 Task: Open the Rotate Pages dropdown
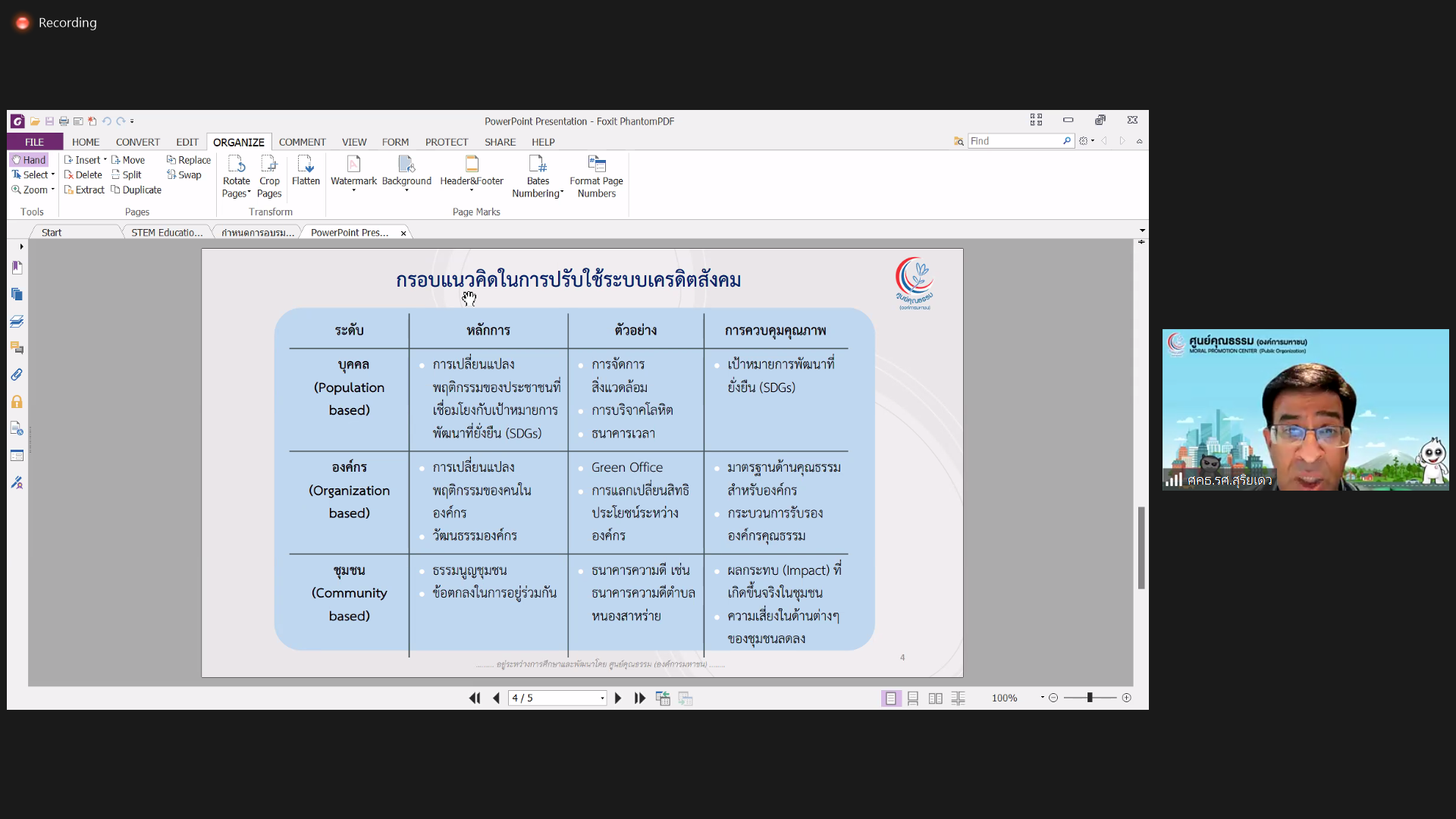coord(236,187)
